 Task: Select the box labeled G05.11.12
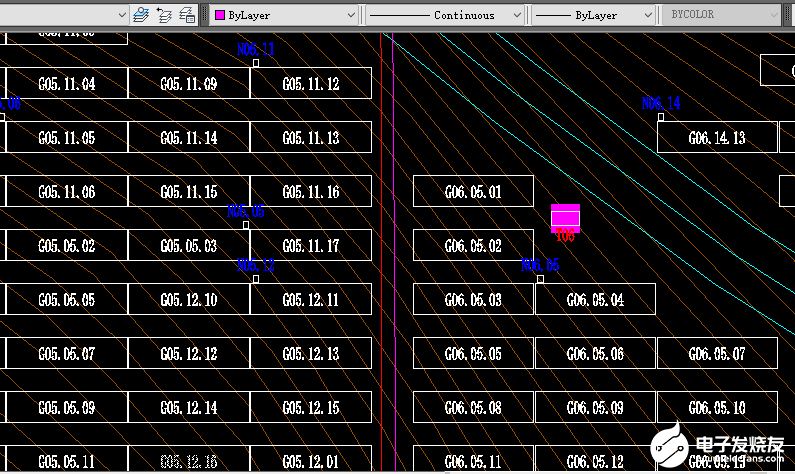pos(311,83)
